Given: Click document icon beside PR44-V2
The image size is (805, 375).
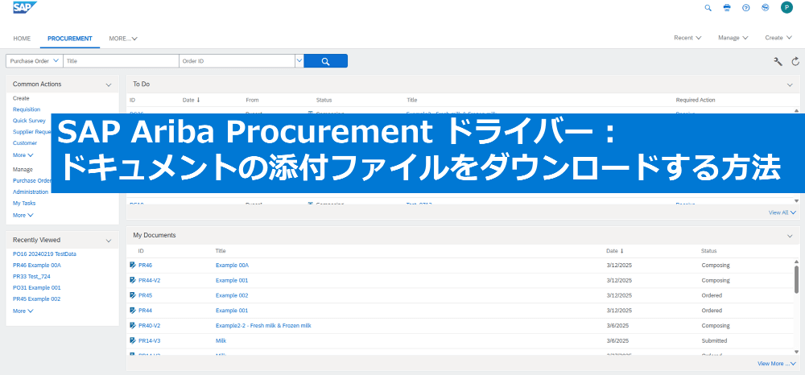Looking at the screenshot, I should (132, 280).
